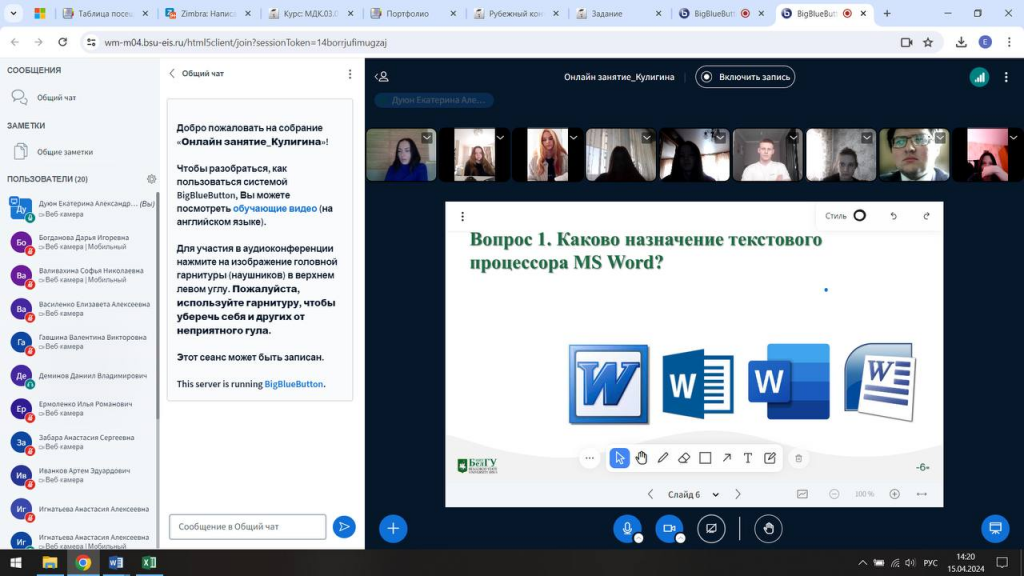Open whiteboard three-dot menu

click(x=462, y=217)
